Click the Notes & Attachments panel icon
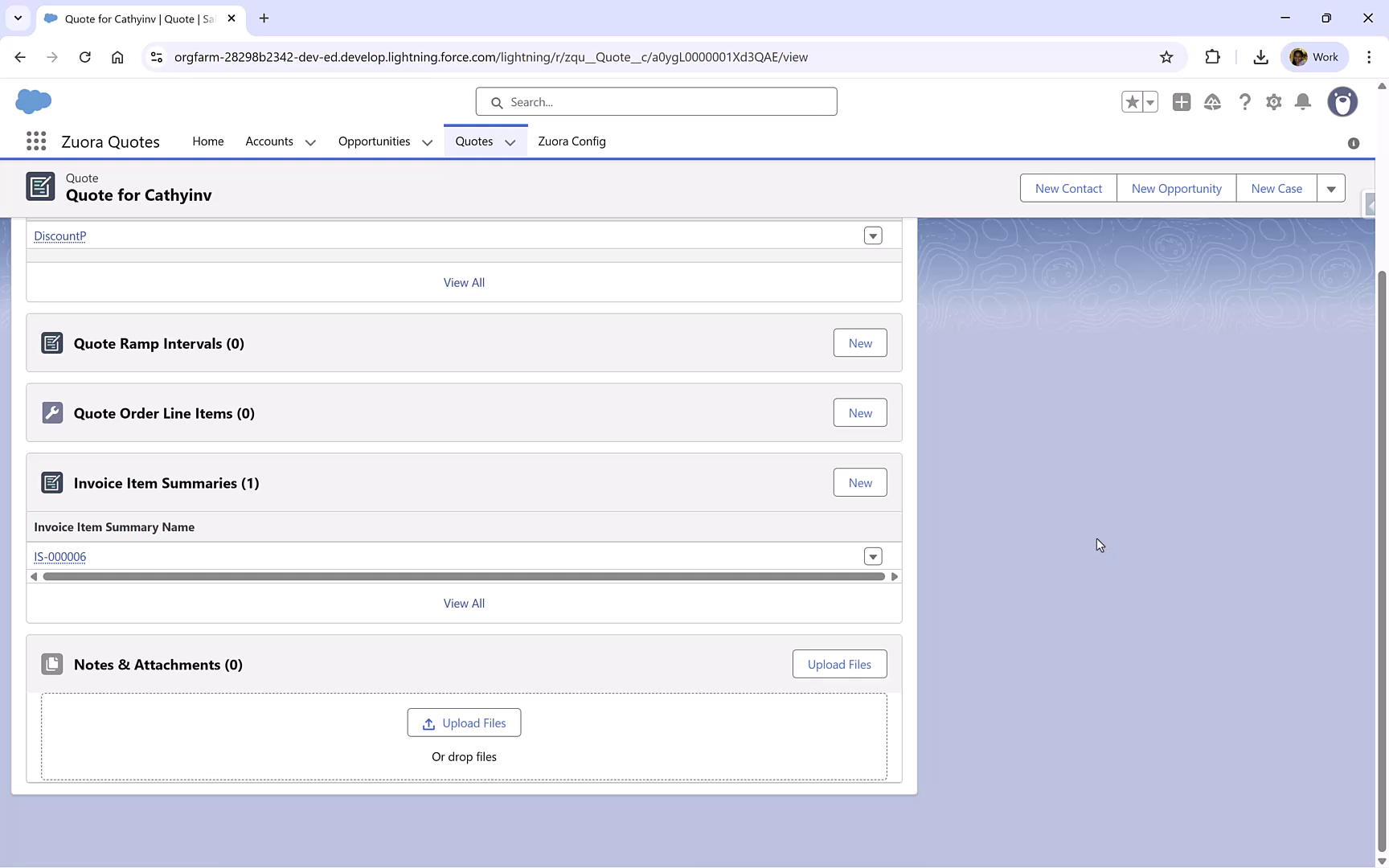 (x=52, y=664)
